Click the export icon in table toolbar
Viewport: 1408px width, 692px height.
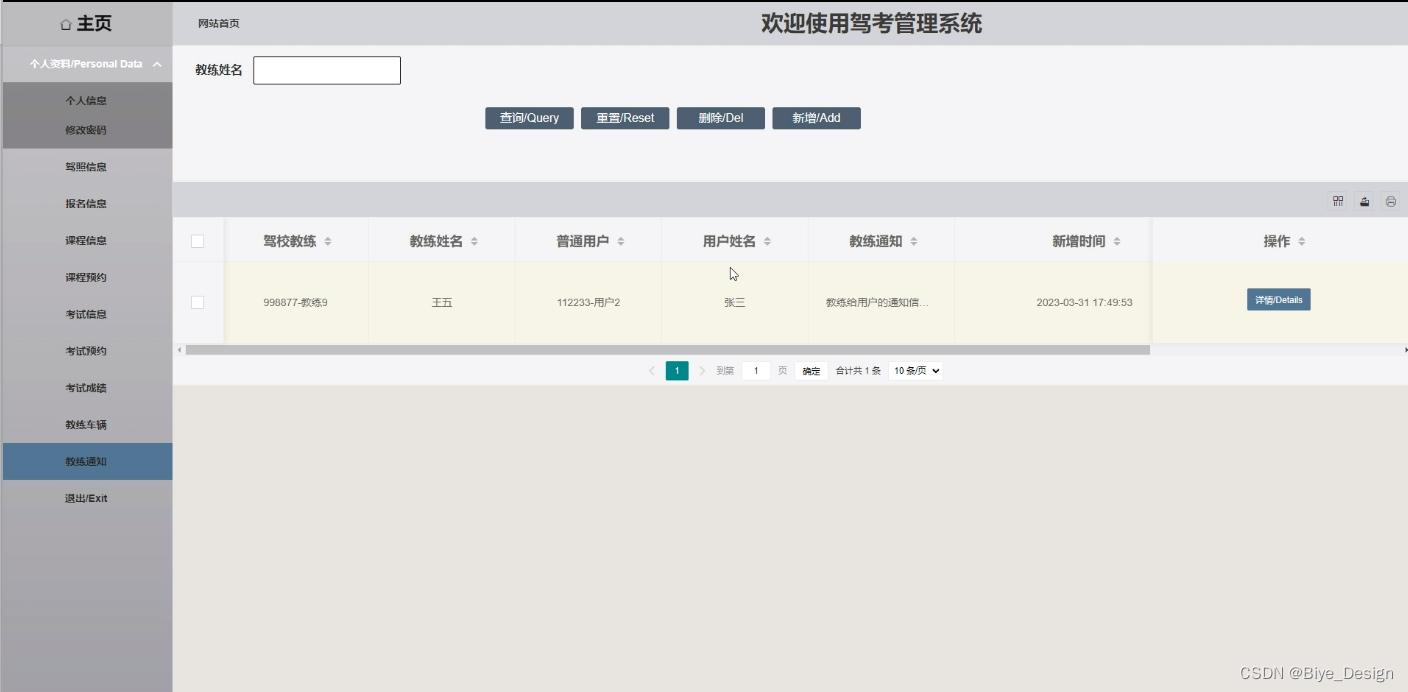tap(1364, 201)
